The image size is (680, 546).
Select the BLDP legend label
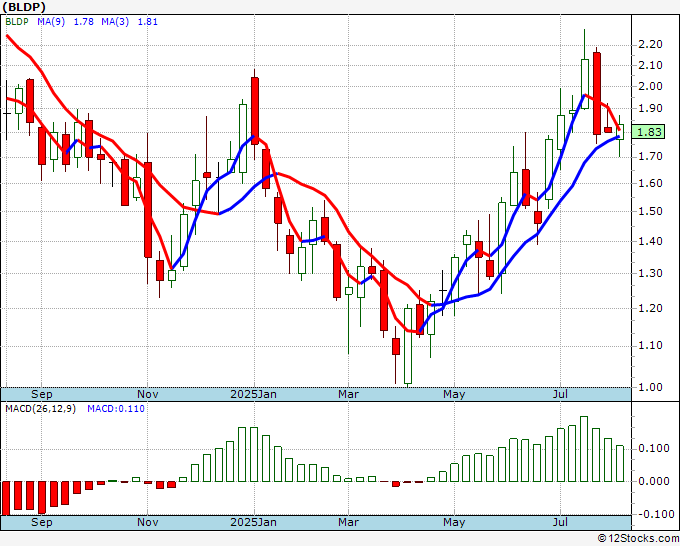[x=16, y=22]
